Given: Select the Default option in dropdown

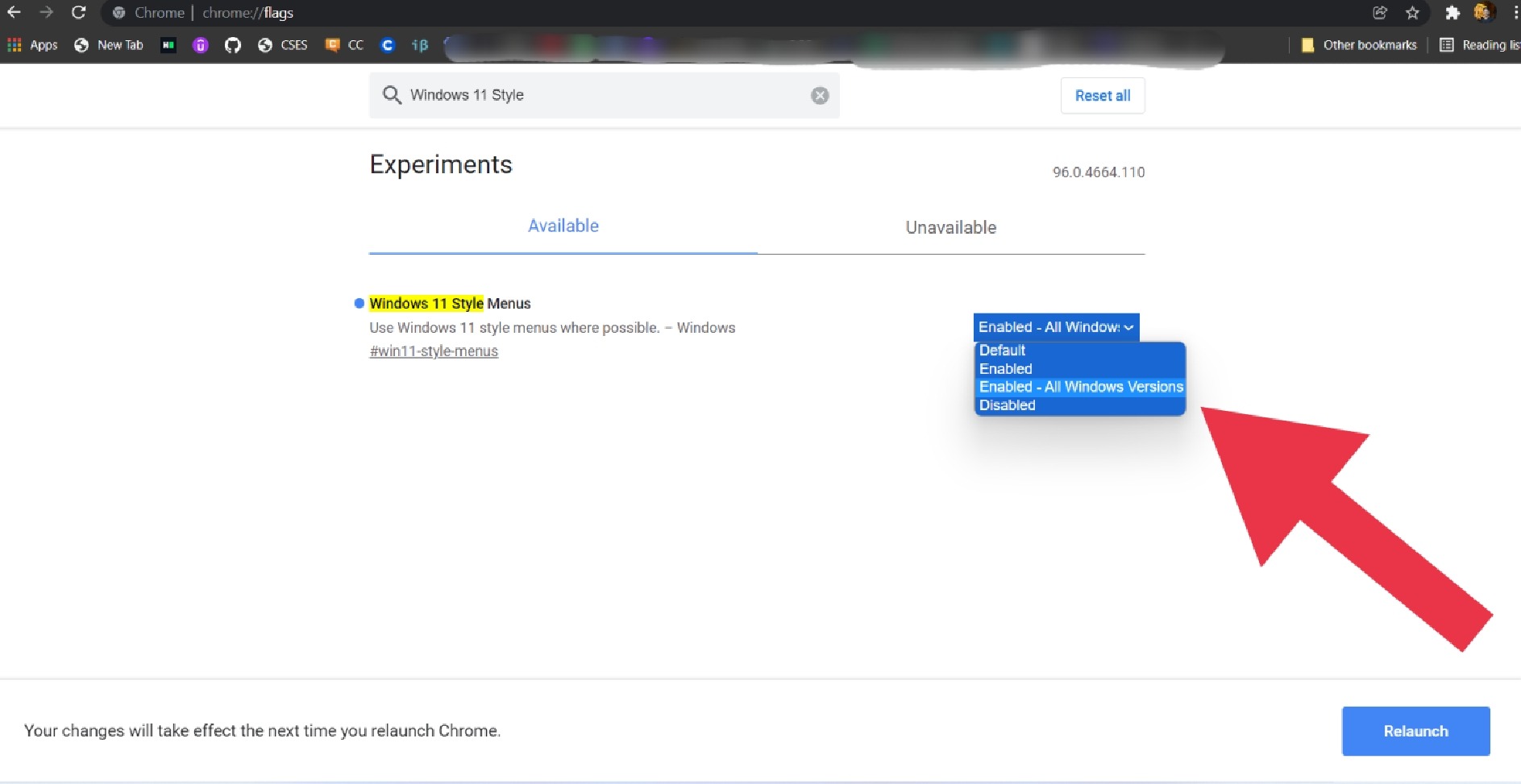Looking at the screenshot, I should [x=1080, y=351].
